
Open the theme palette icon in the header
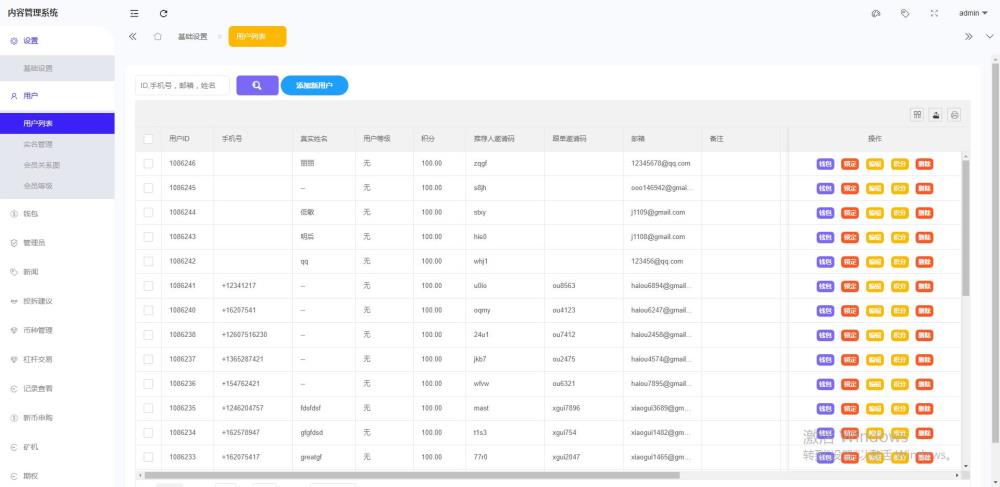tap(876, 13)
